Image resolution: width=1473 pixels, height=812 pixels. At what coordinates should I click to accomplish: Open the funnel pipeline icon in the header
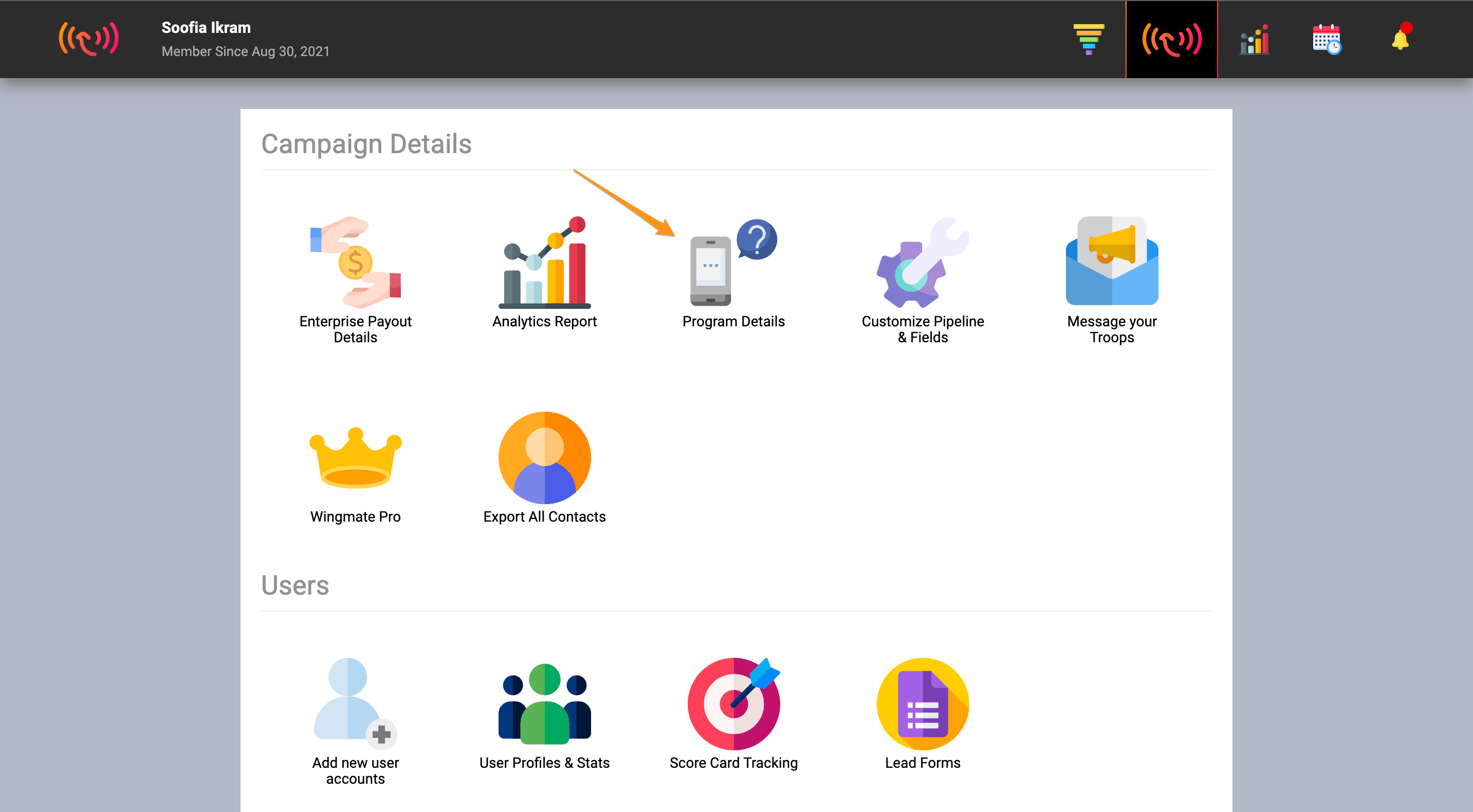click(x=1089, y=39)
